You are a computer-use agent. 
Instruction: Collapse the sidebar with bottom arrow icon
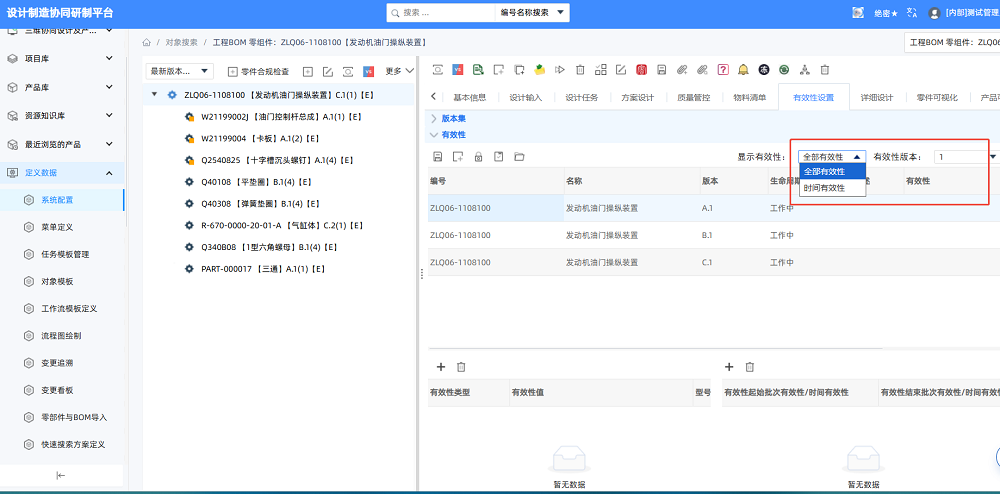[x=61, y=475]
